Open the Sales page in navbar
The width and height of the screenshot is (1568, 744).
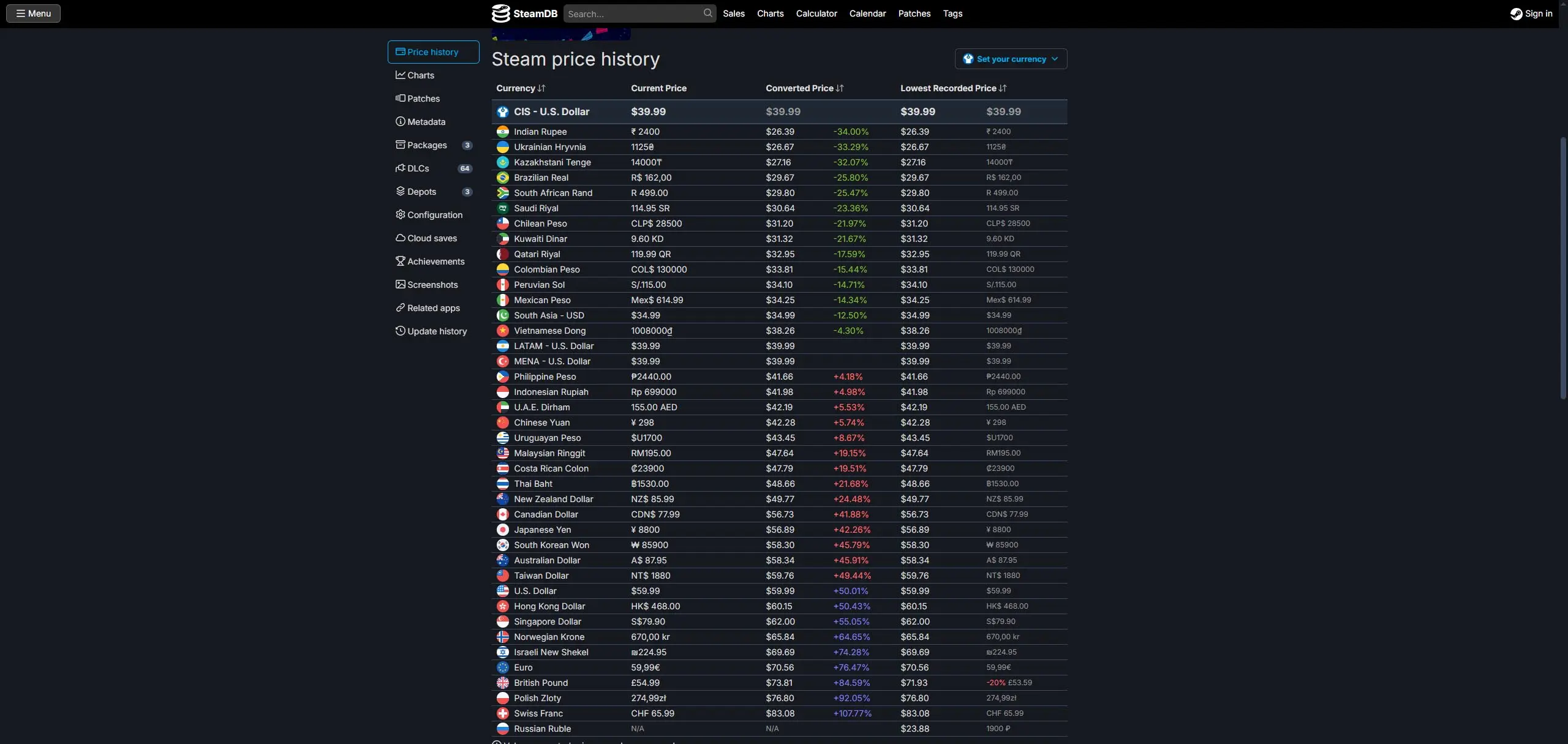click(x=733, y=13)
